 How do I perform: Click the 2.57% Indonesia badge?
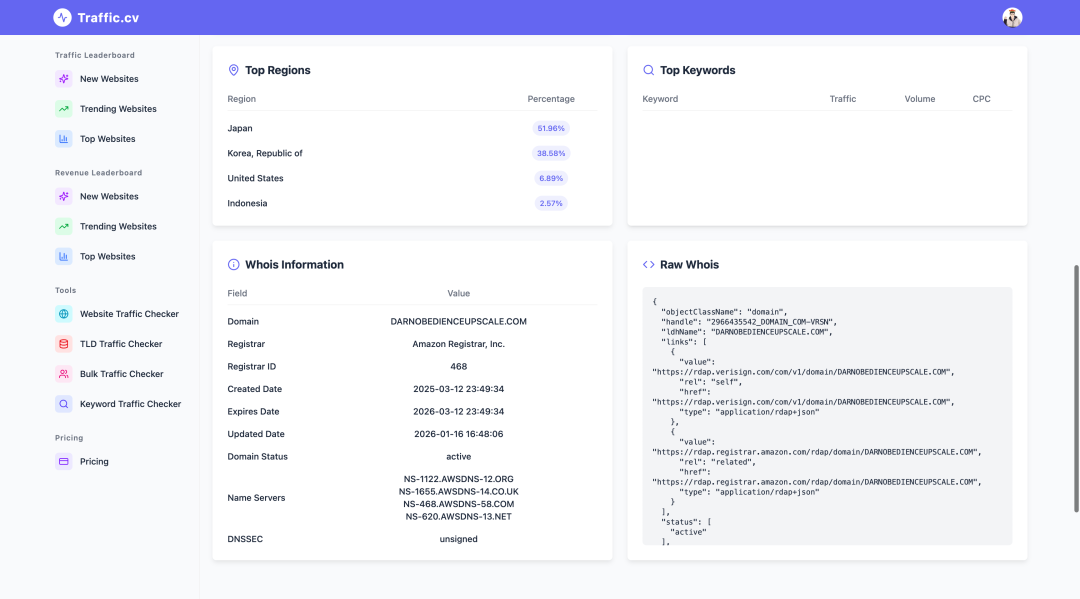[x=550, y=203]
